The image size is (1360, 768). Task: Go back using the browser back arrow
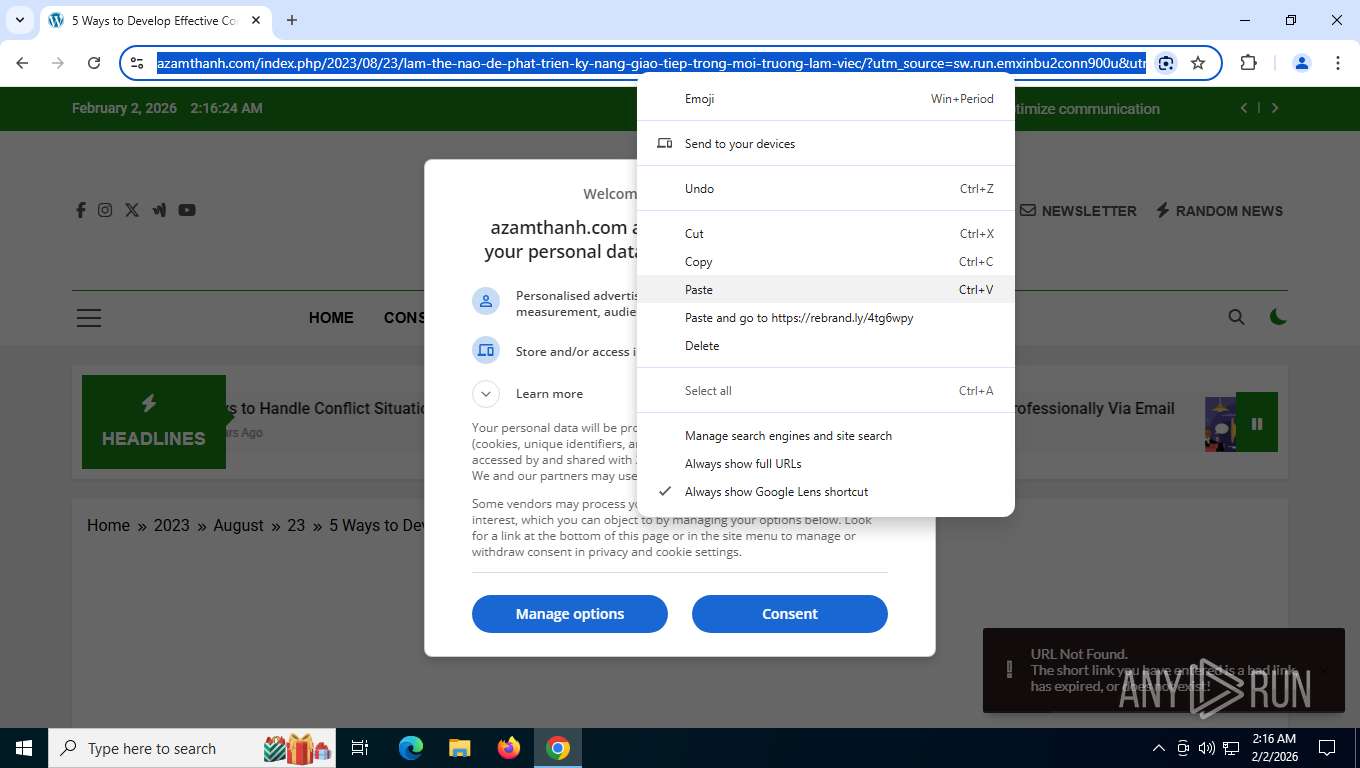click(22, 63)
